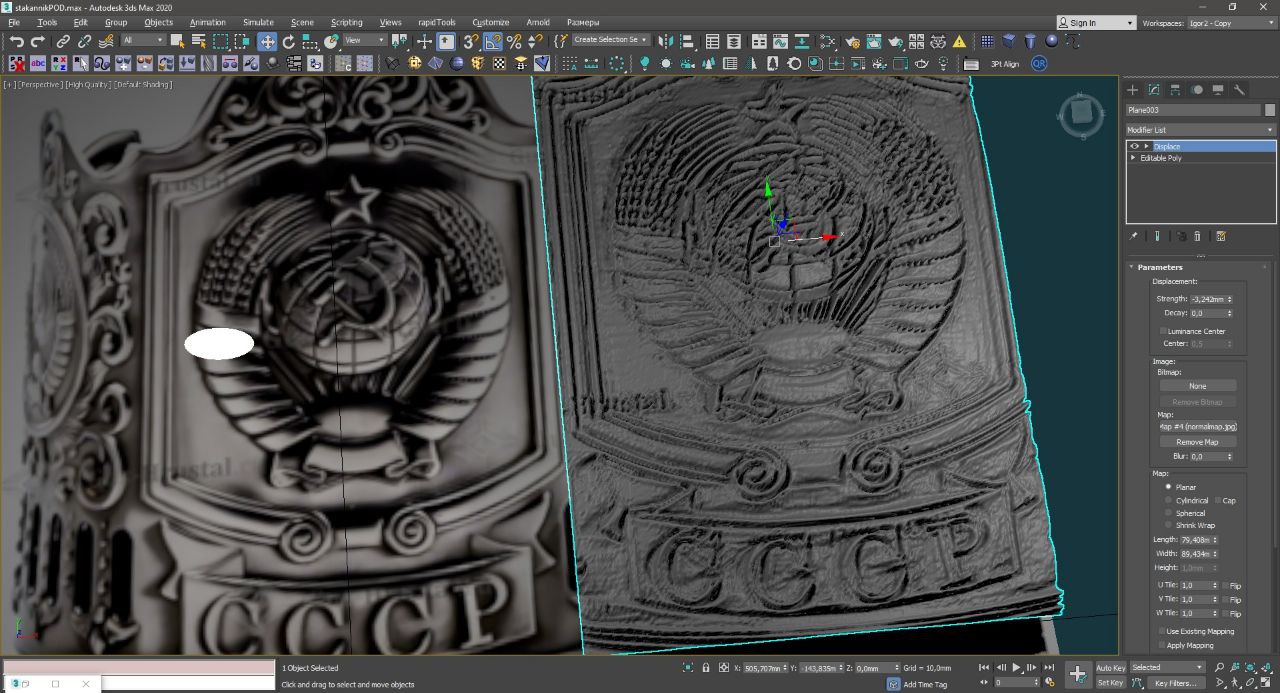Click the yellow warning triangle icon
The width and height of the screenshot is (1280, 693).
point(960,41)
